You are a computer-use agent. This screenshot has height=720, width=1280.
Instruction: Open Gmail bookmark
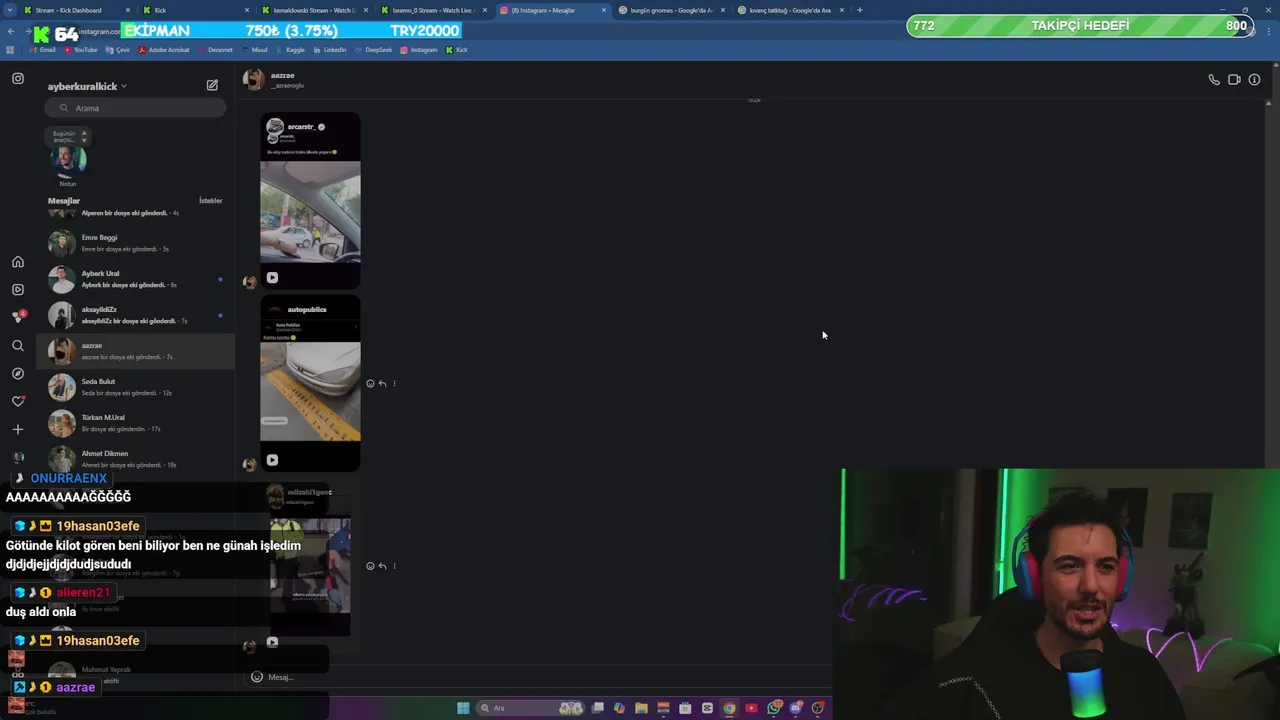point(42,50)
